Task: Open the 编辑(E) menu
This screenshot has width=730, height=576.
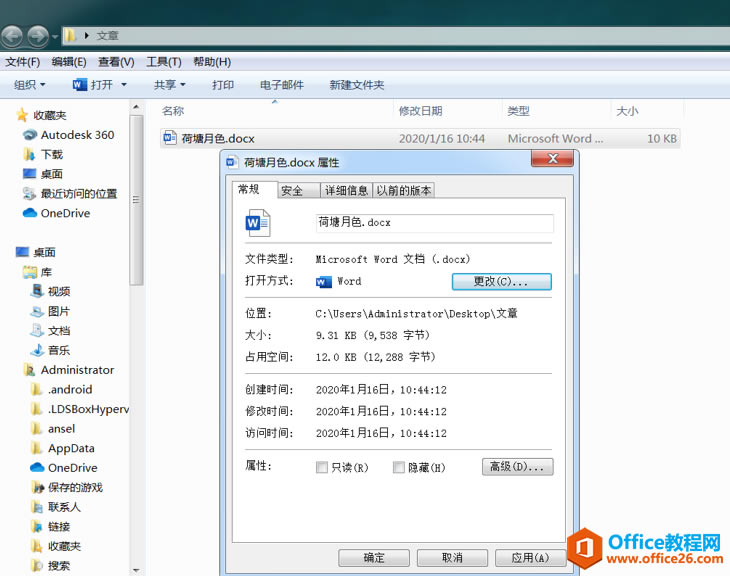Action: (x=69, y=62)
